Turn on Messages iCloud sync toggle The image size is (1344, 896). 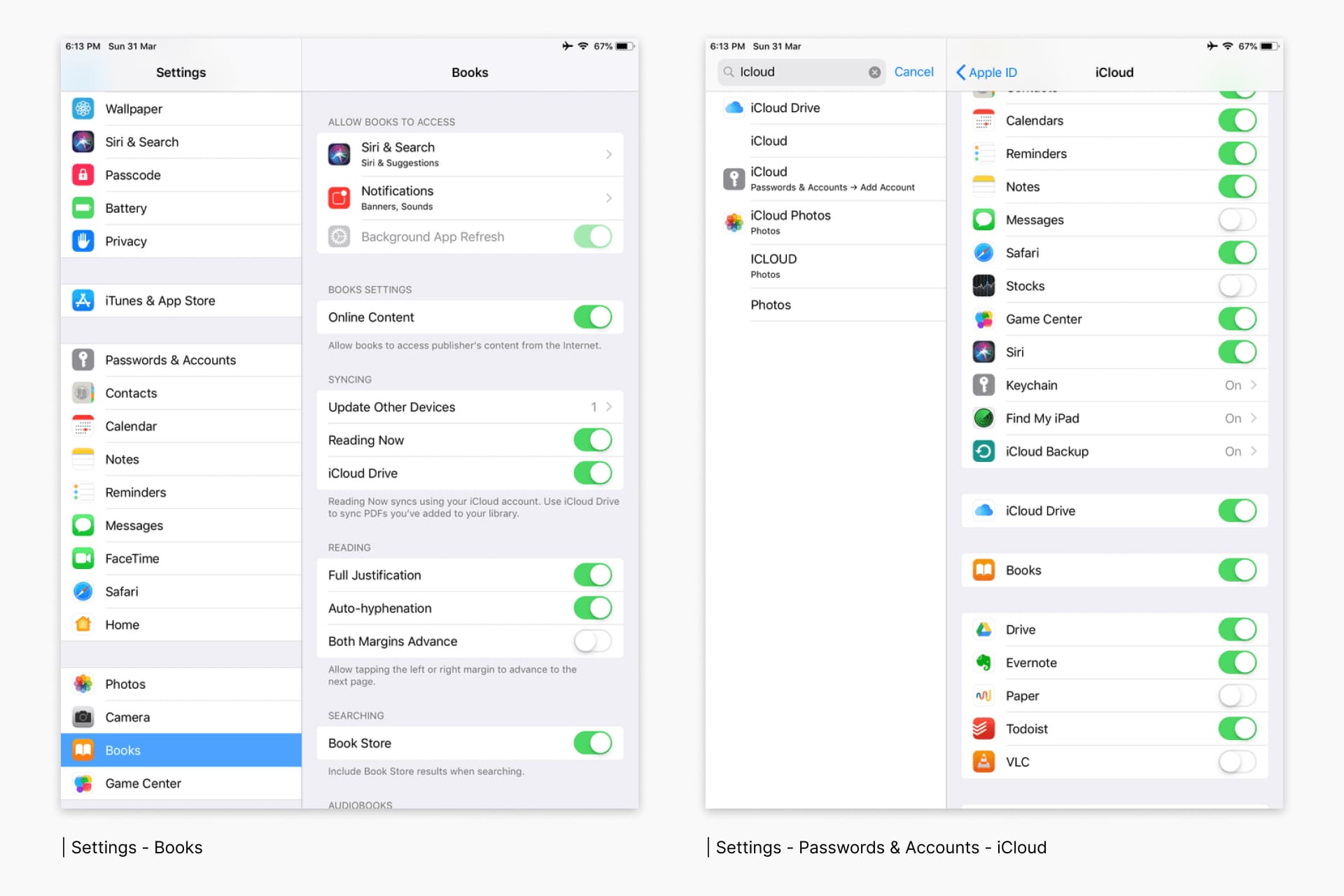(1237, 220)
